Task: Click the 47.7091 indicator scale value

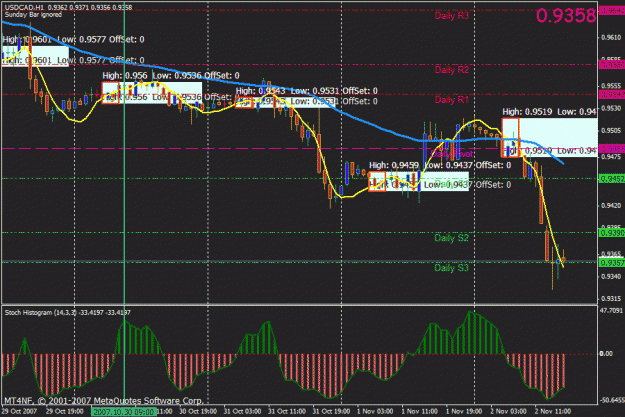Action: tap(611, 310)
